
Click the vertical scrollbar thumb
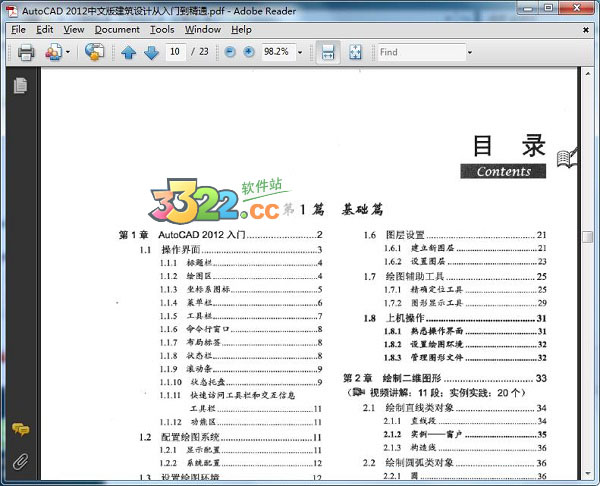(x=587, y=237)
